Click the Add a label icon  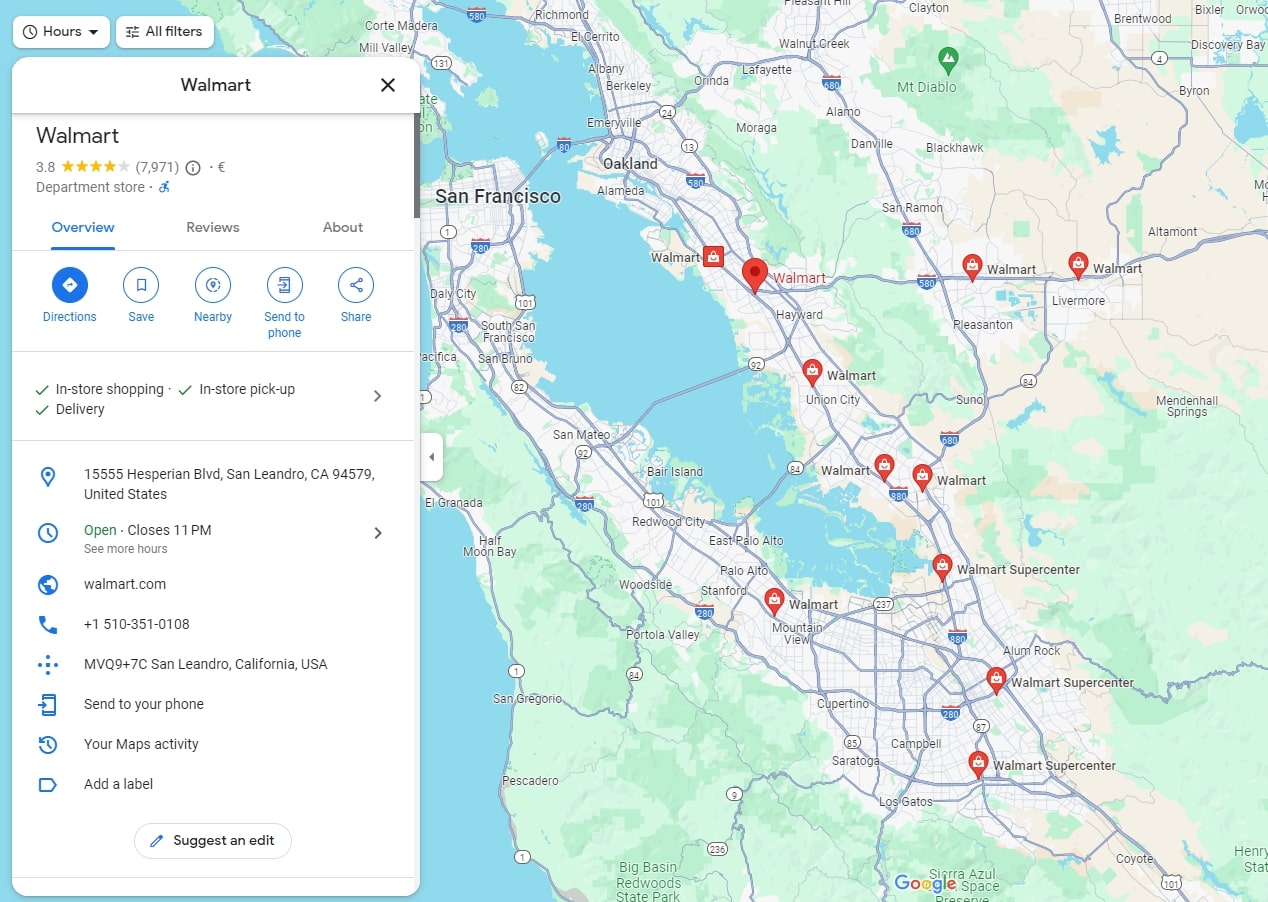point(47,784)
